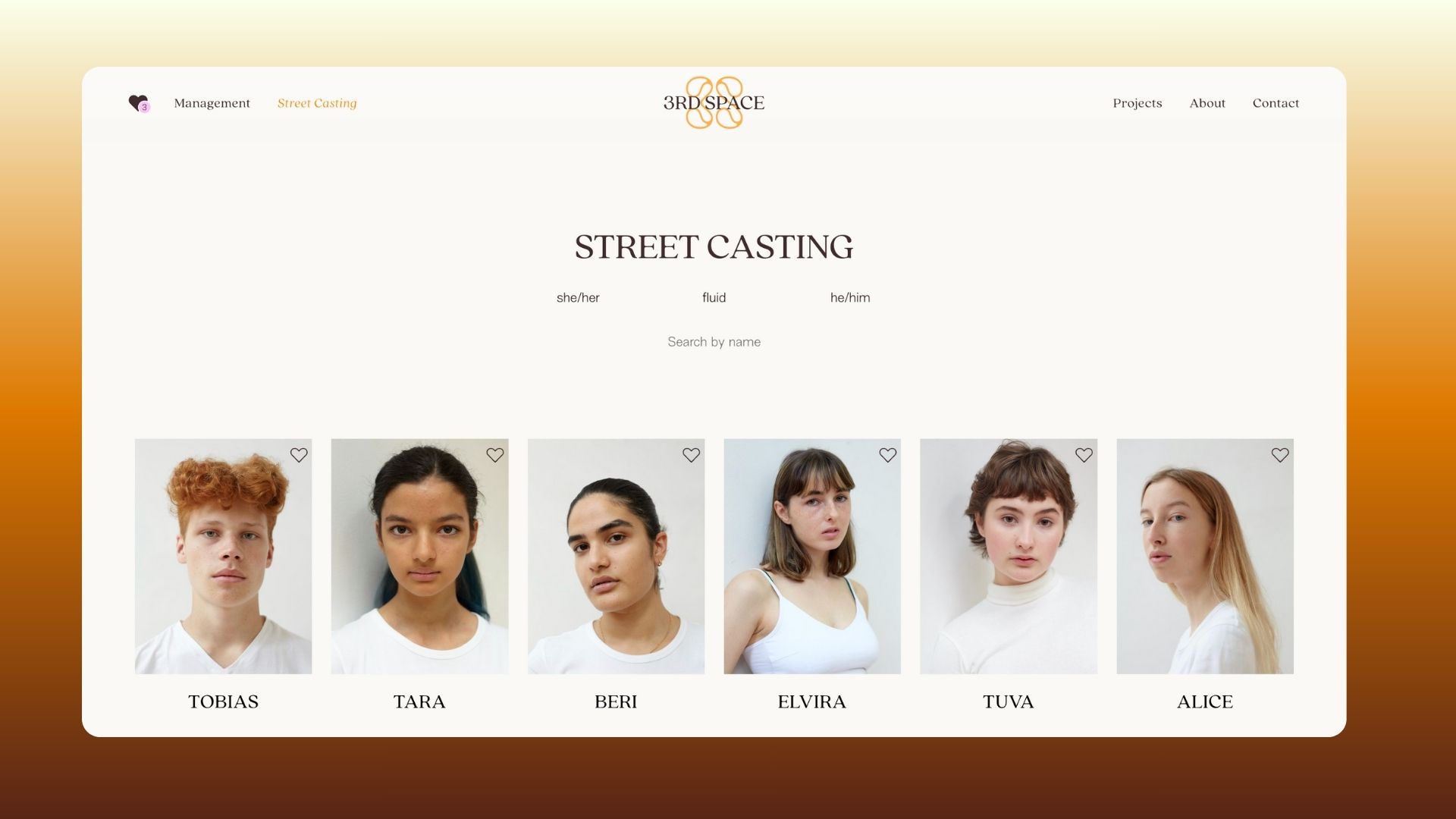Focus the Search by name field
The image size is (1456, 819).
[x=714, y=342]
